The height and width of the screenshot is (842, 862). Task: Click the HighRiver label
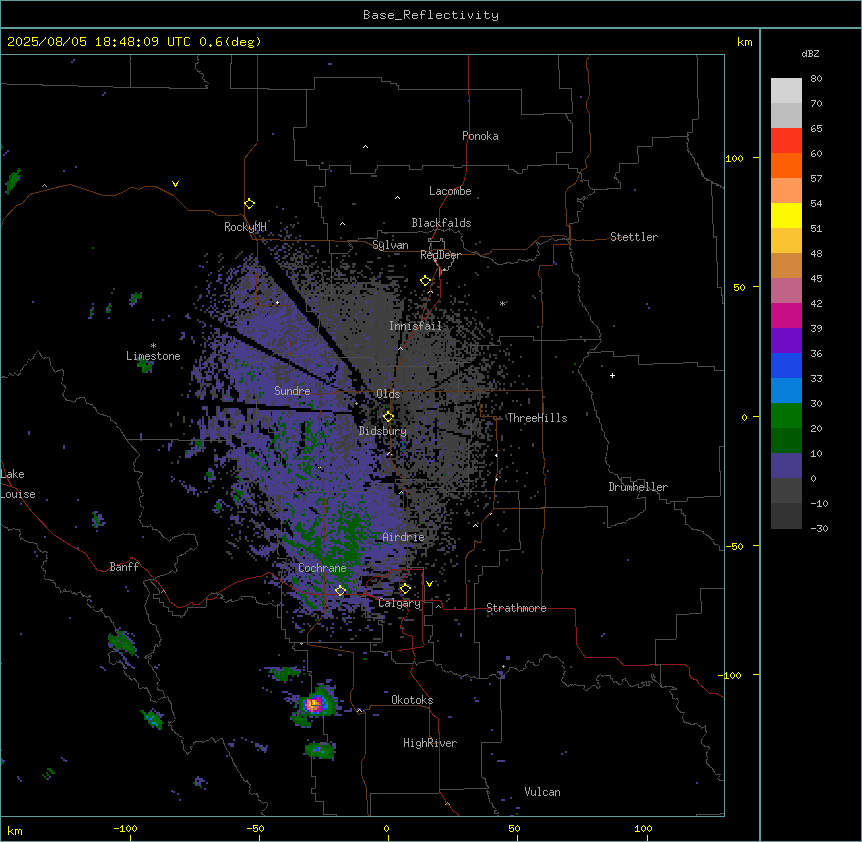click(430, 743)
